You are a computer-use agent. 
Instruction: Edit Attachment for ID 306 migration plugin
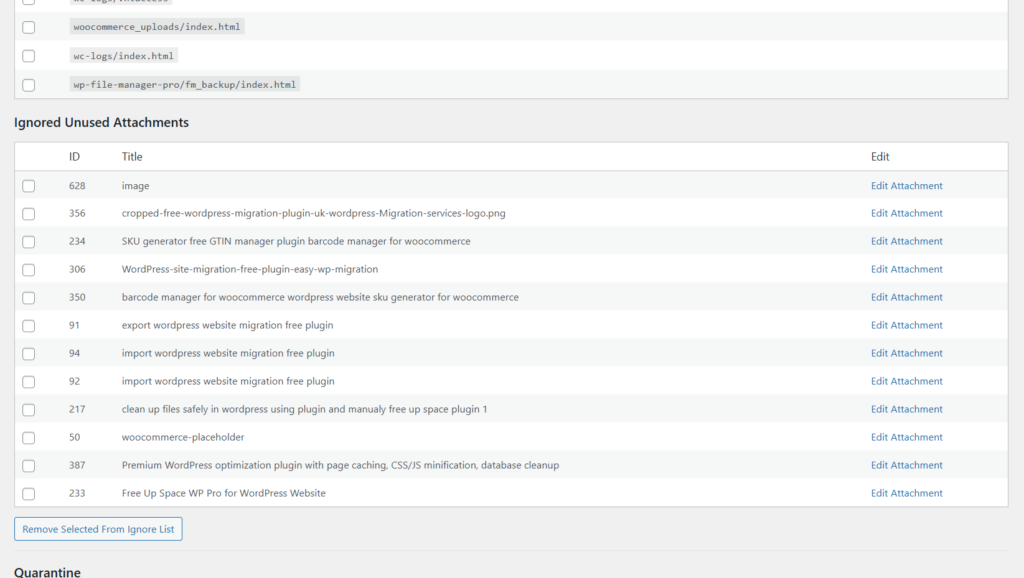906,269
